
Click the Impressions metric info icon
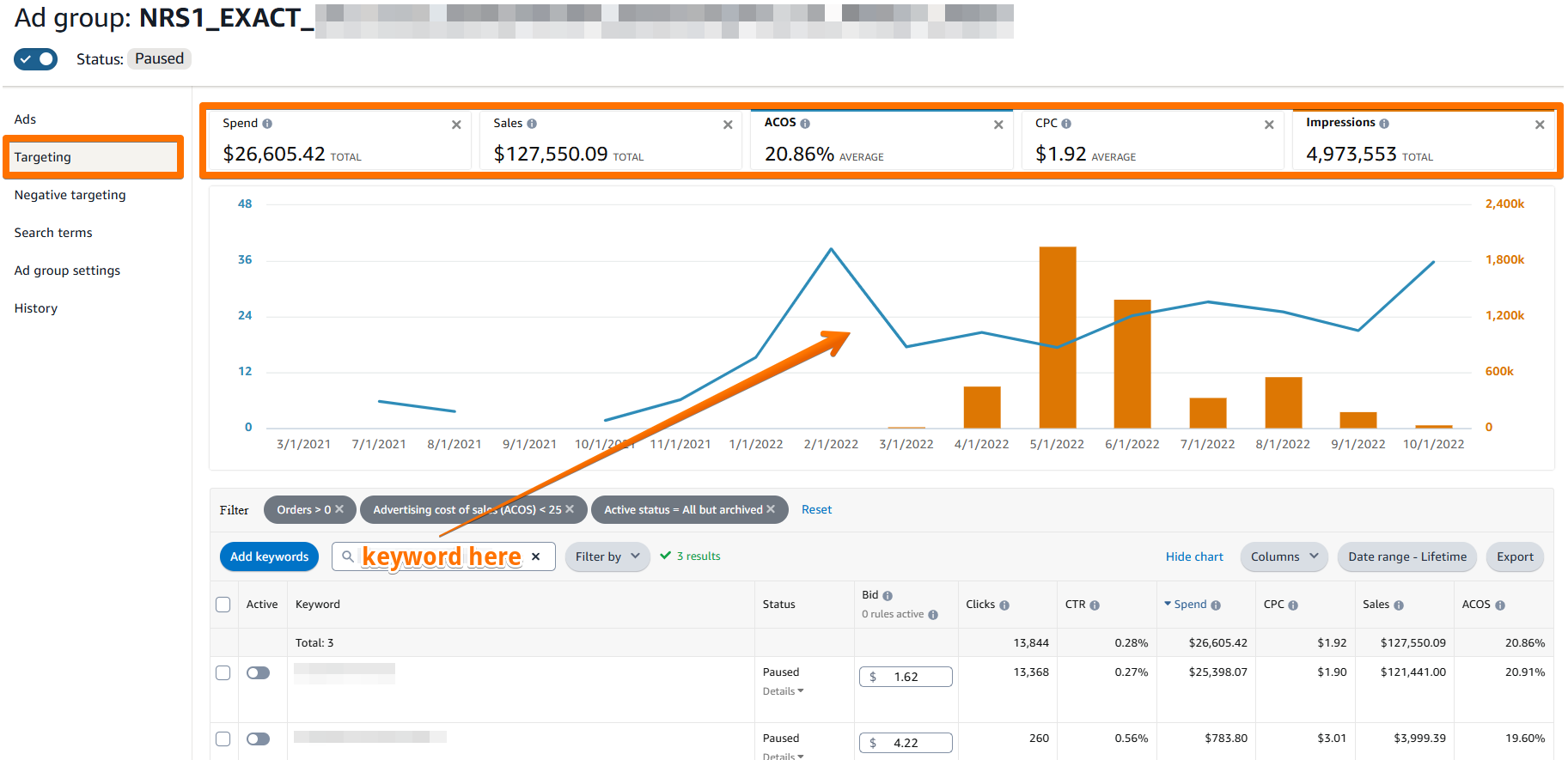[x=1384, y=124]
